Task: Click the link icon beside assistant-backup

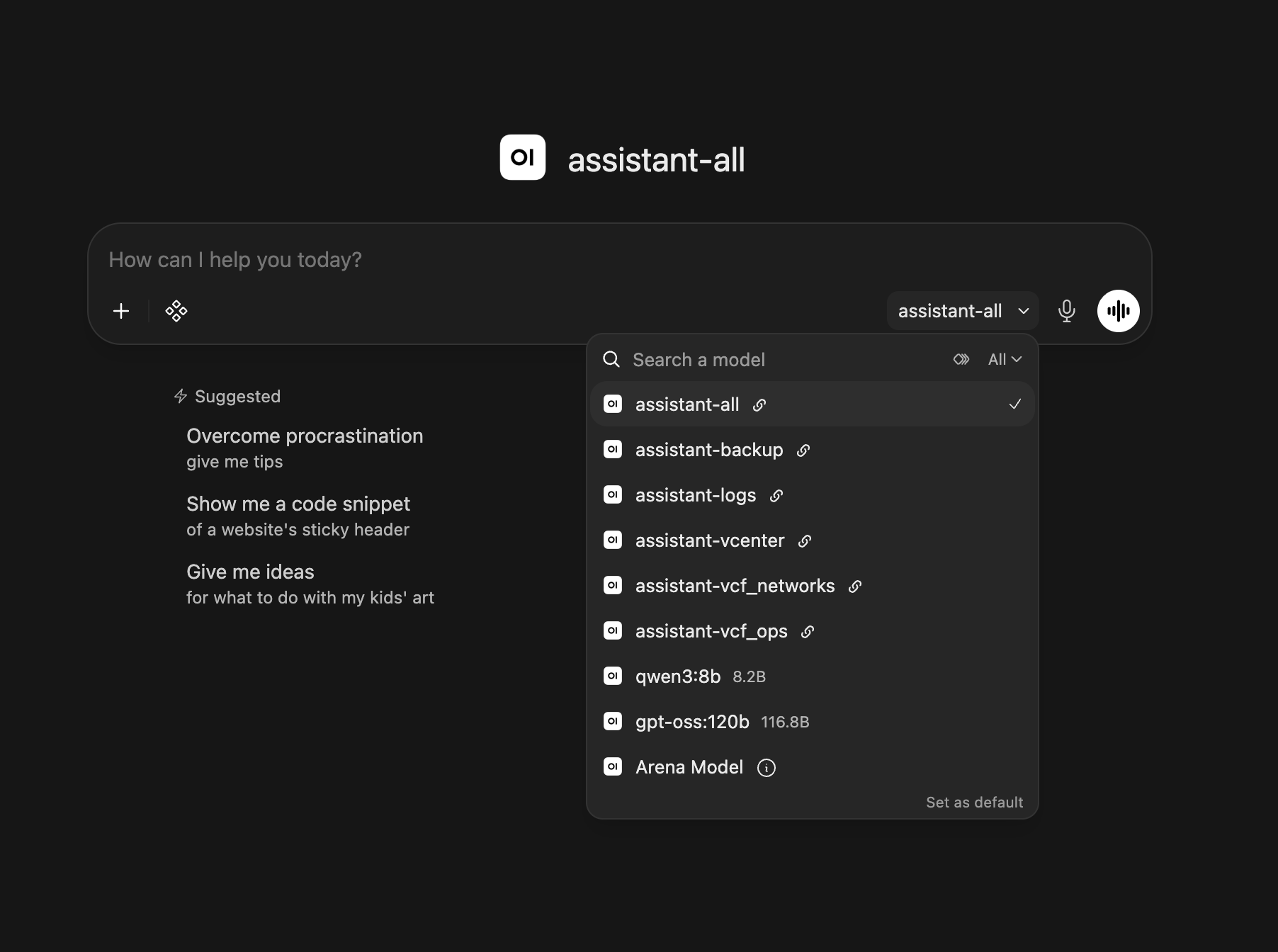Action: 803,450
